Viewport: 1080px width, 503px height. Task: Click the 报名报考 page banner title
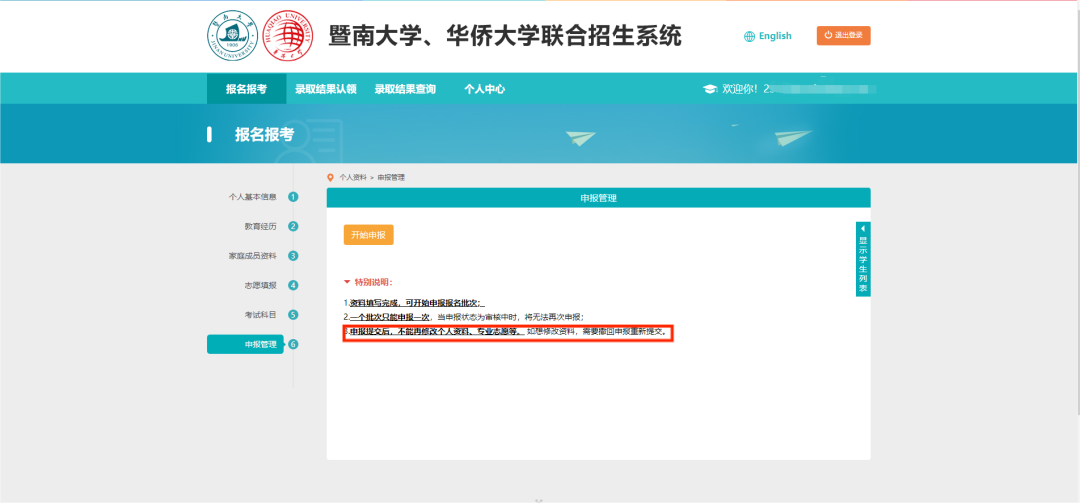point(264,135)
